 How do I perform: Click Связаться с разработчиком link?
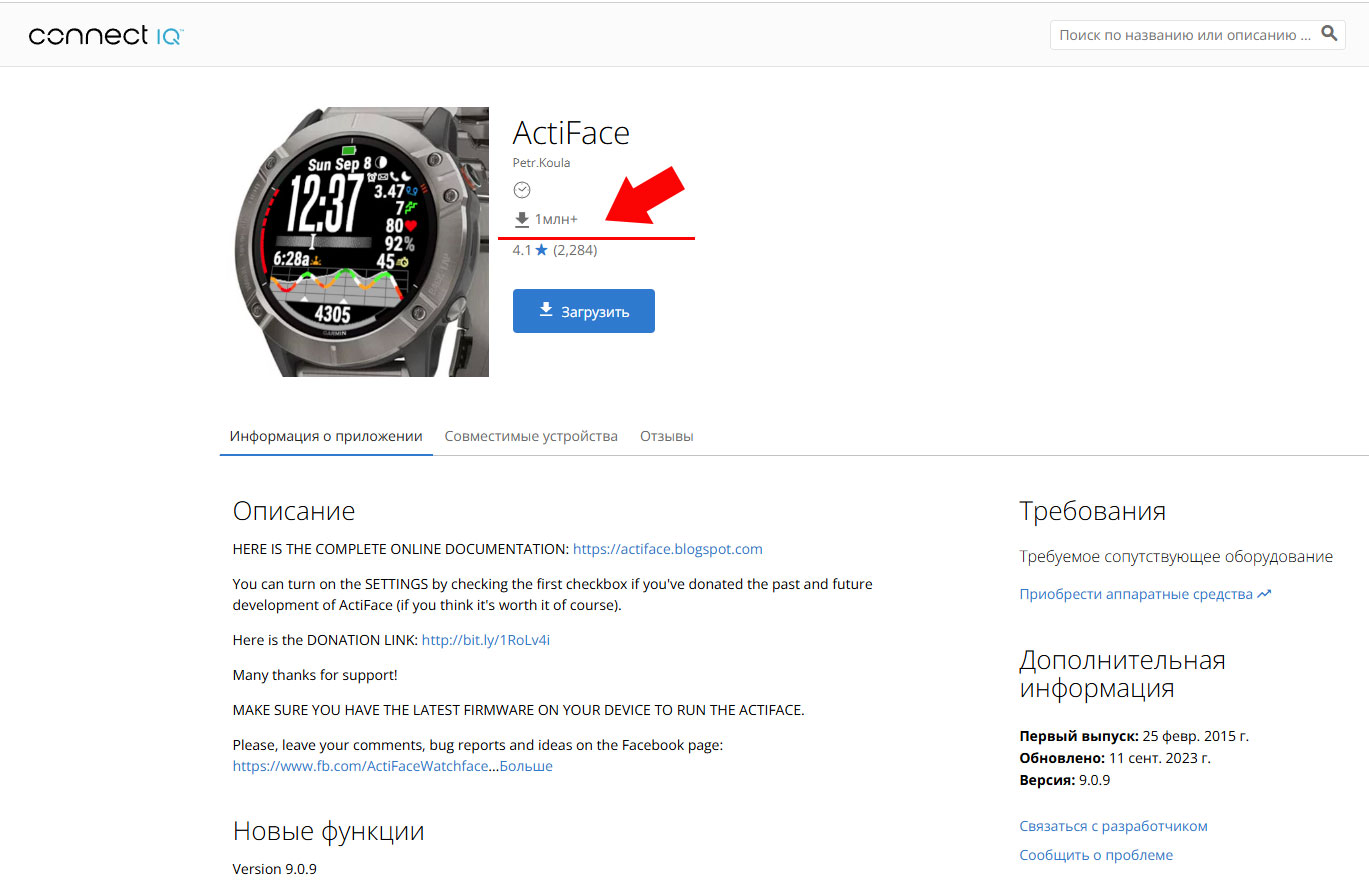1113,826
